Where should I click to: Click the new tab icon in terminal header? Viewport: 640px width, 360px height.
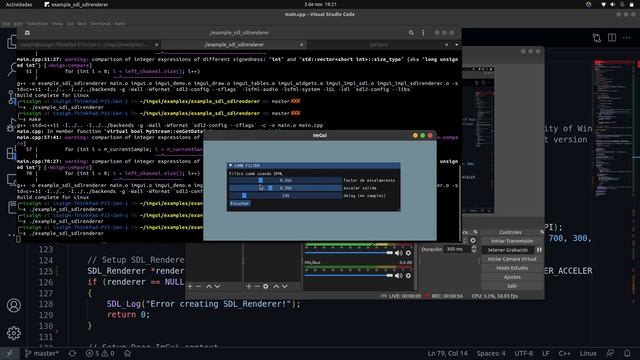tap(27, 33)
